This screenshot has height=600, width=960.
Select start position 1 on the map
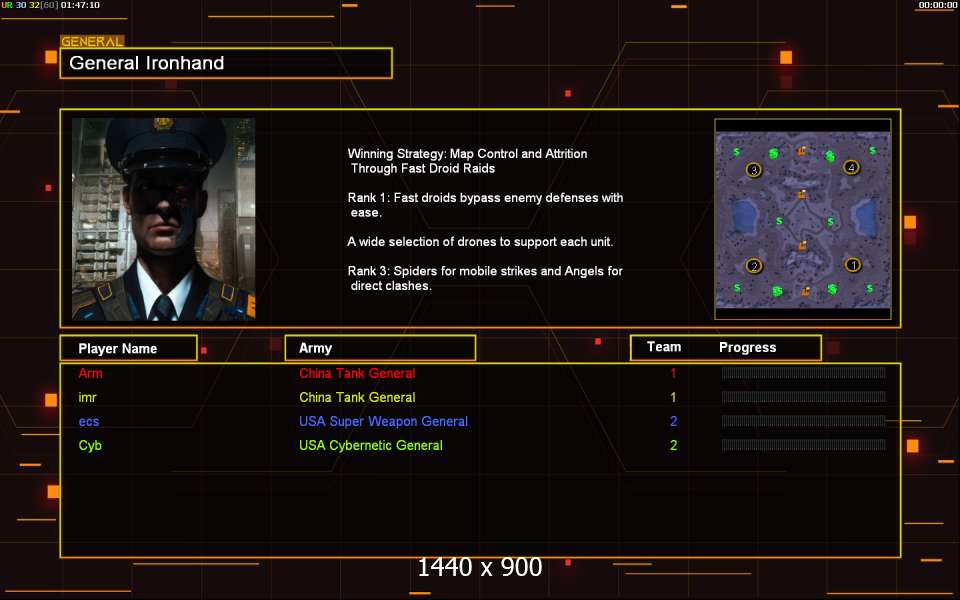(852, 265)
